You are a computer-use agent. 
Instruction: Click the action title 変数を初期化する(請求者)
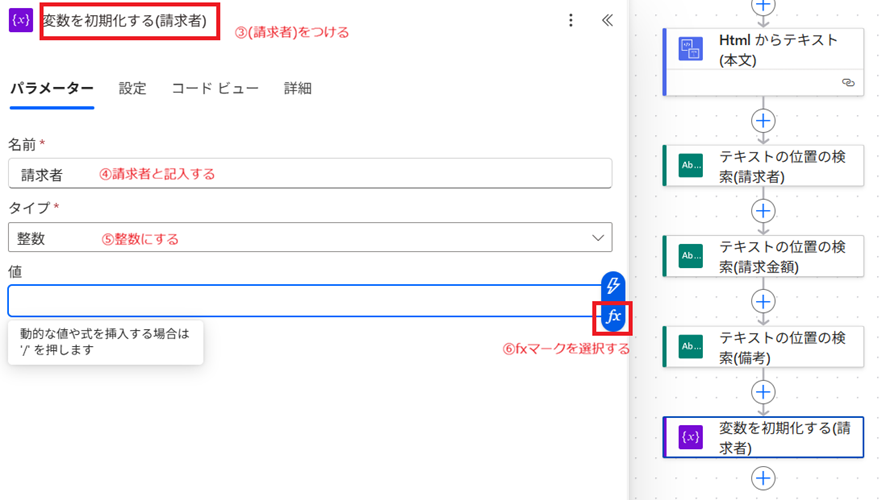click(125, 20)
